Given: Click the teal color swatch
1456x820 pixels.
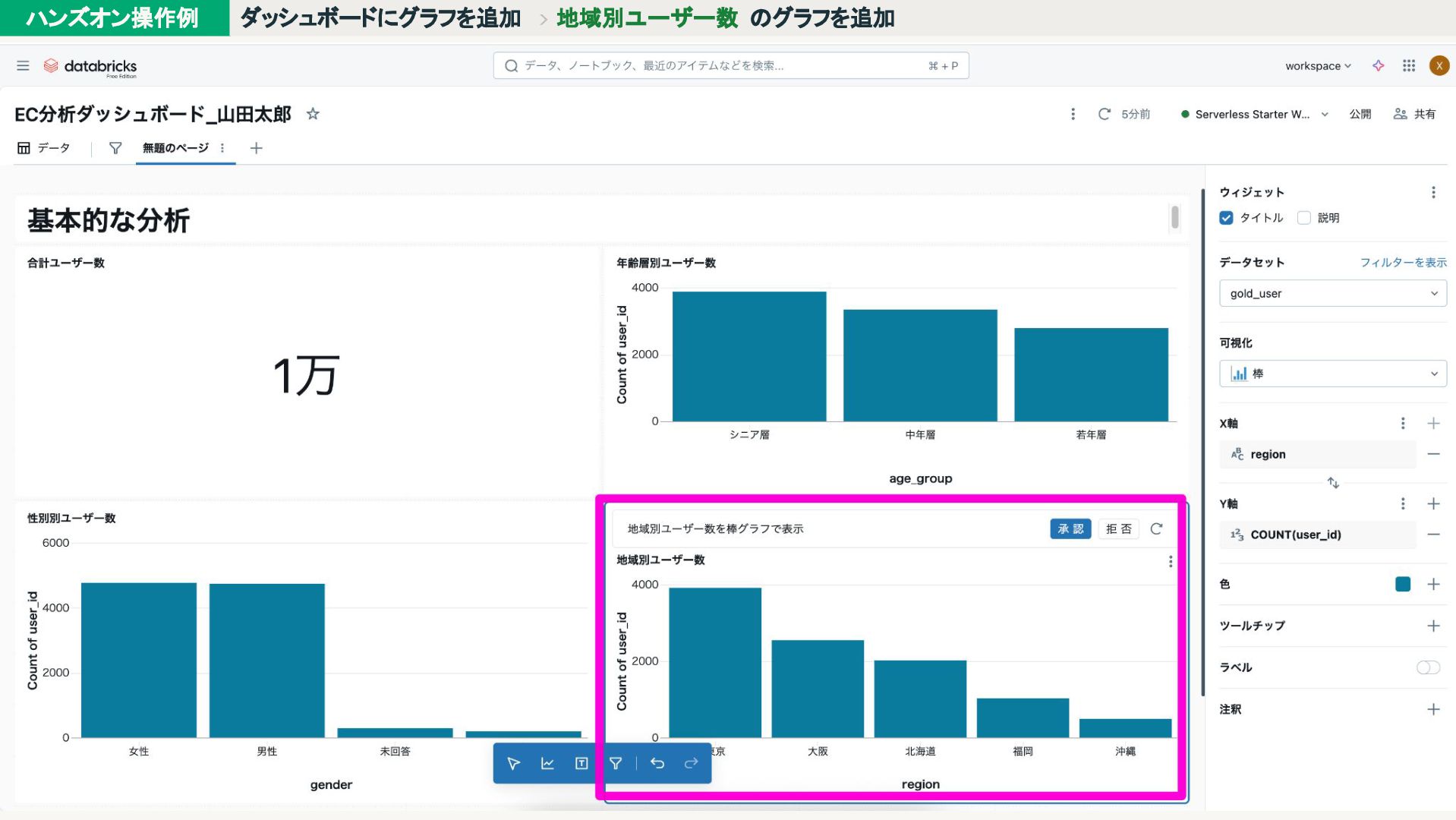Looking at the screenshot, I should pyautogui.click(x=1403, y=584).
